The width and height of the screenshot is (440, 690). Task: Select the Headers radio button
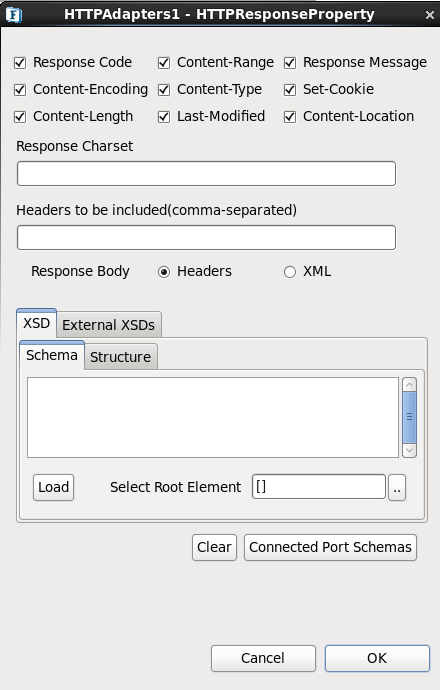(x=164, y=272)
